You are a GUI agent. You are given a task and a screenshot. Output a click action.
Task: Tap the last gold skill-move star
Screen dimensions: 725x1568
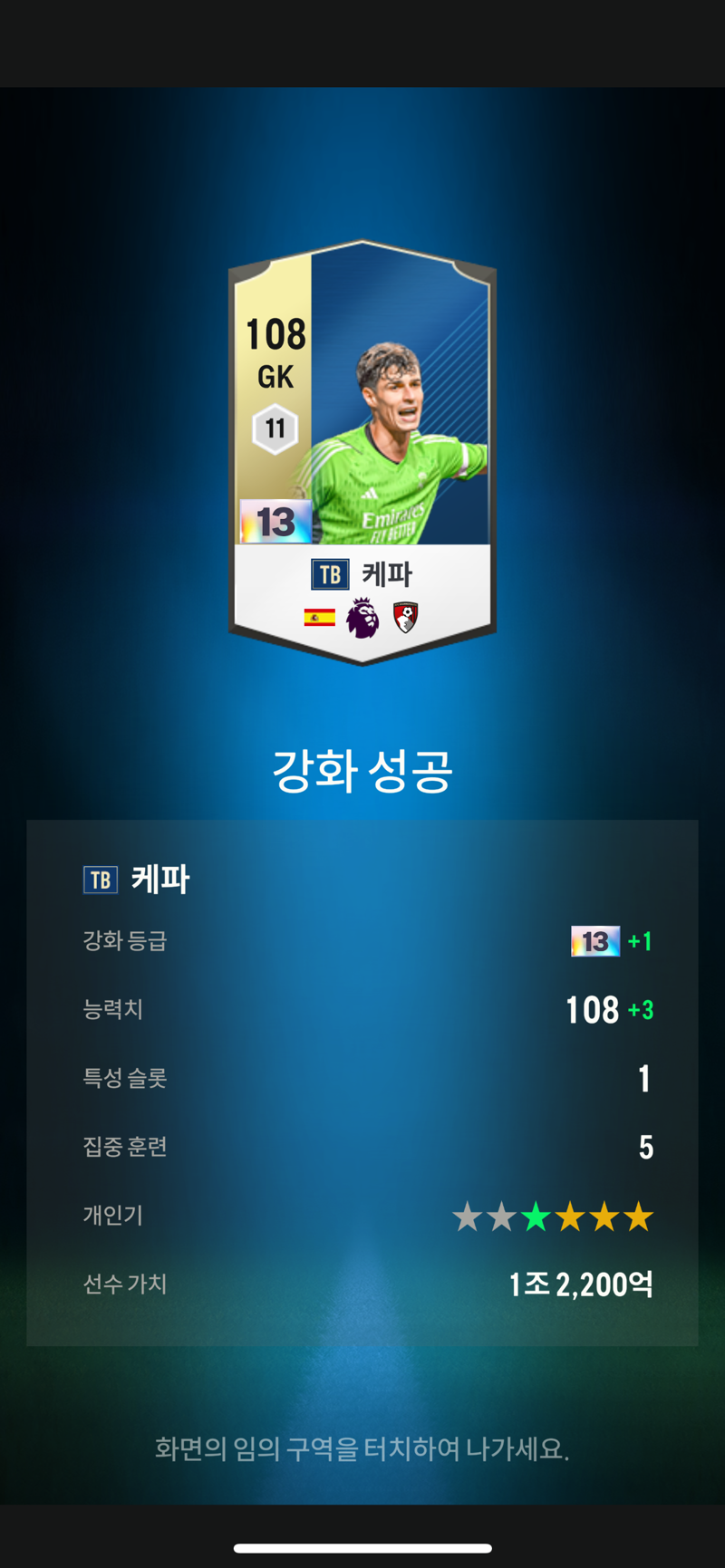pos(638,1217)
